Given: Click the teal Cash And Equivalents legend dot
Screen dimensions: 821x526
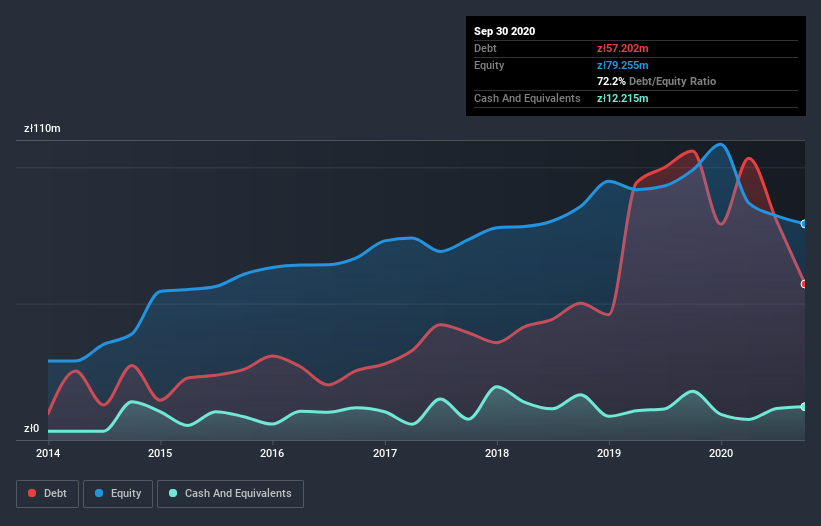Looking at the screenshot, I should coord(173,493).
